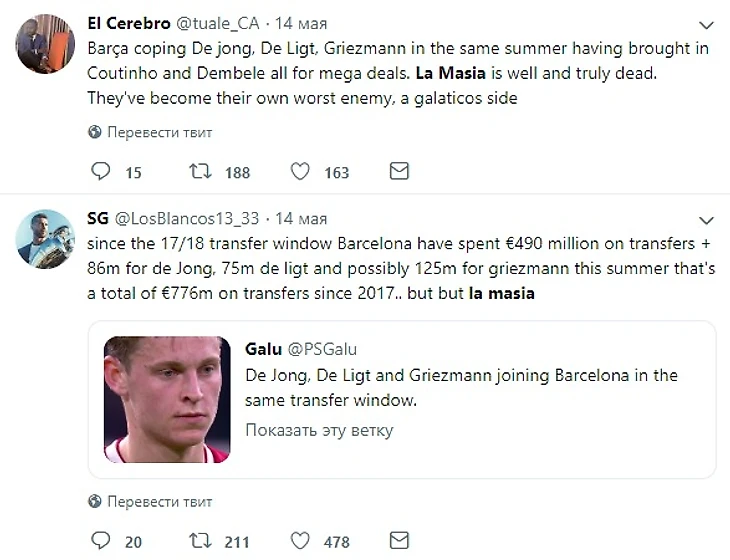
Task: View the quoted tweet's player photo
Action: pos(168,400)
